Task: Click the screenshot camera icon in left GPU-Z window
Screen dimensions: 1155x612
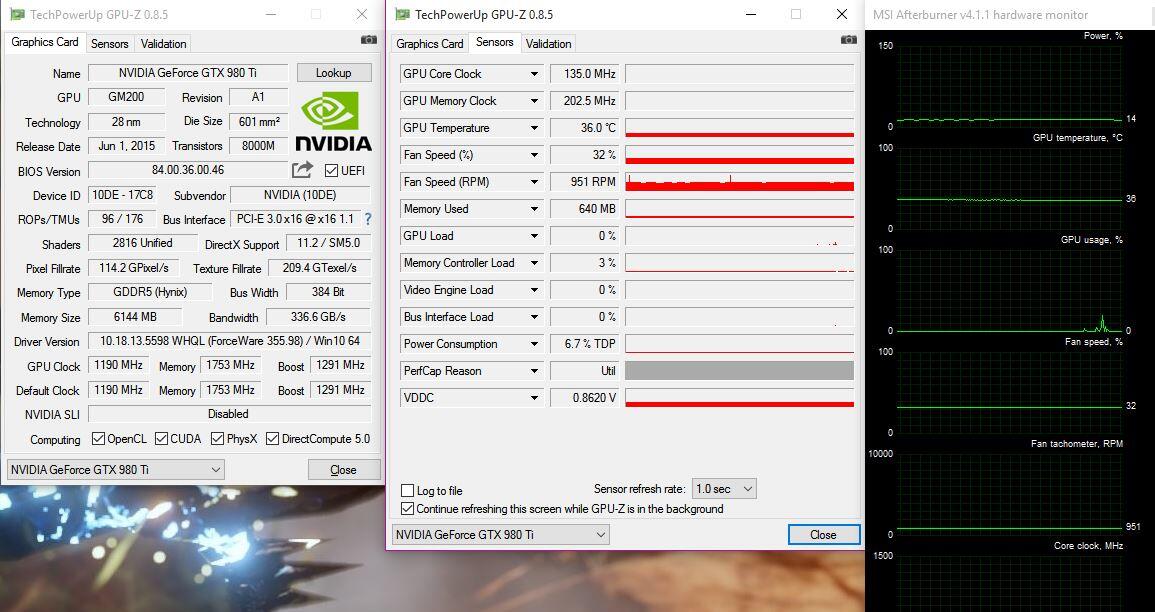Action: 368,40
